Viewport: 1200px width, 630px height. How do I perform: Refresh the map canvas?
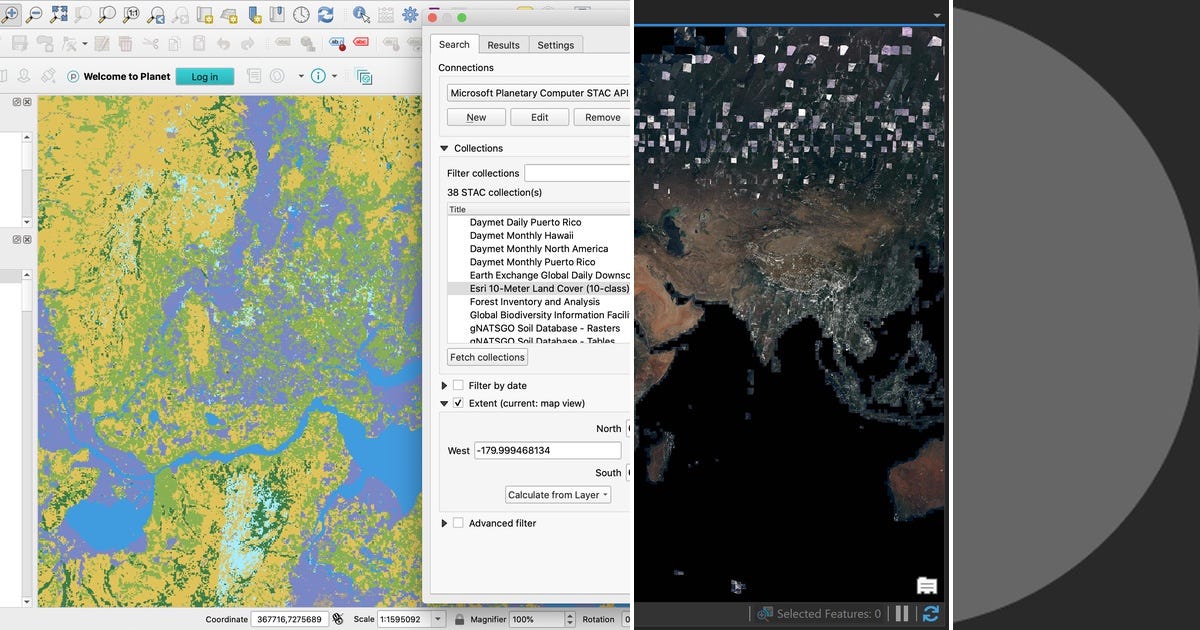(326, 15)
